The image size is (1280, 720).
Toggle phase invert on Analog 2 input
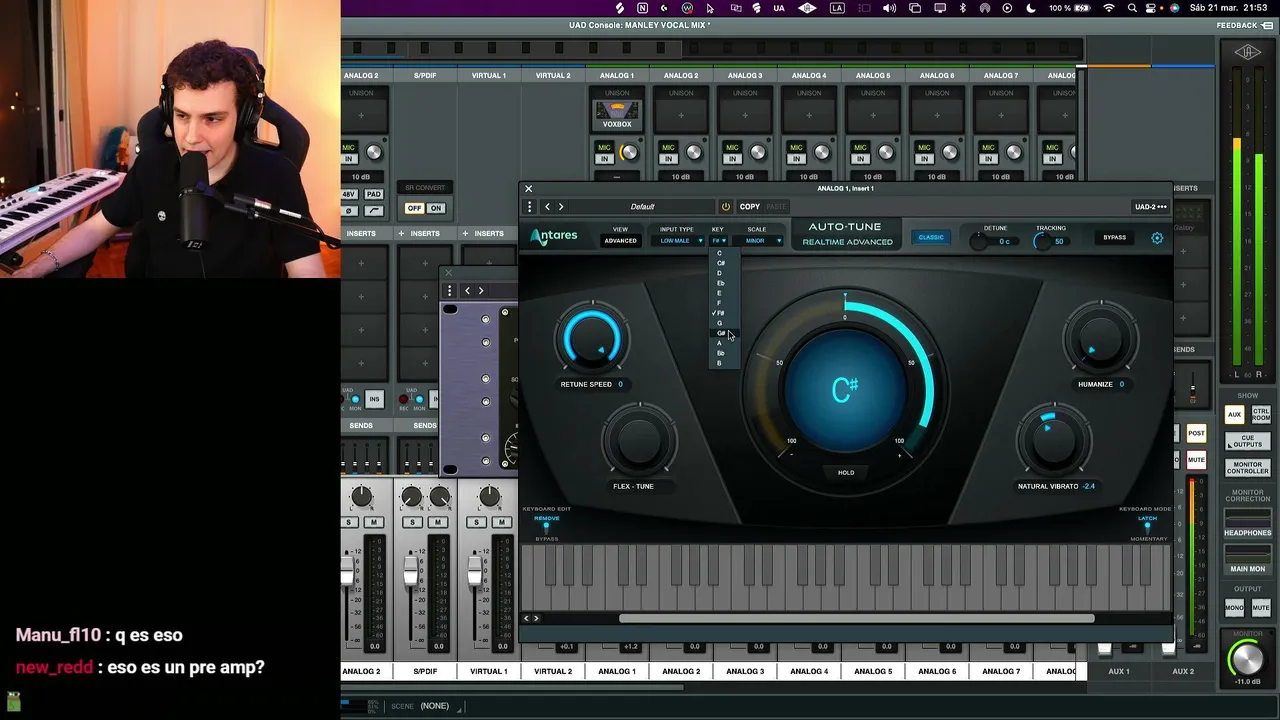point(349,211)
